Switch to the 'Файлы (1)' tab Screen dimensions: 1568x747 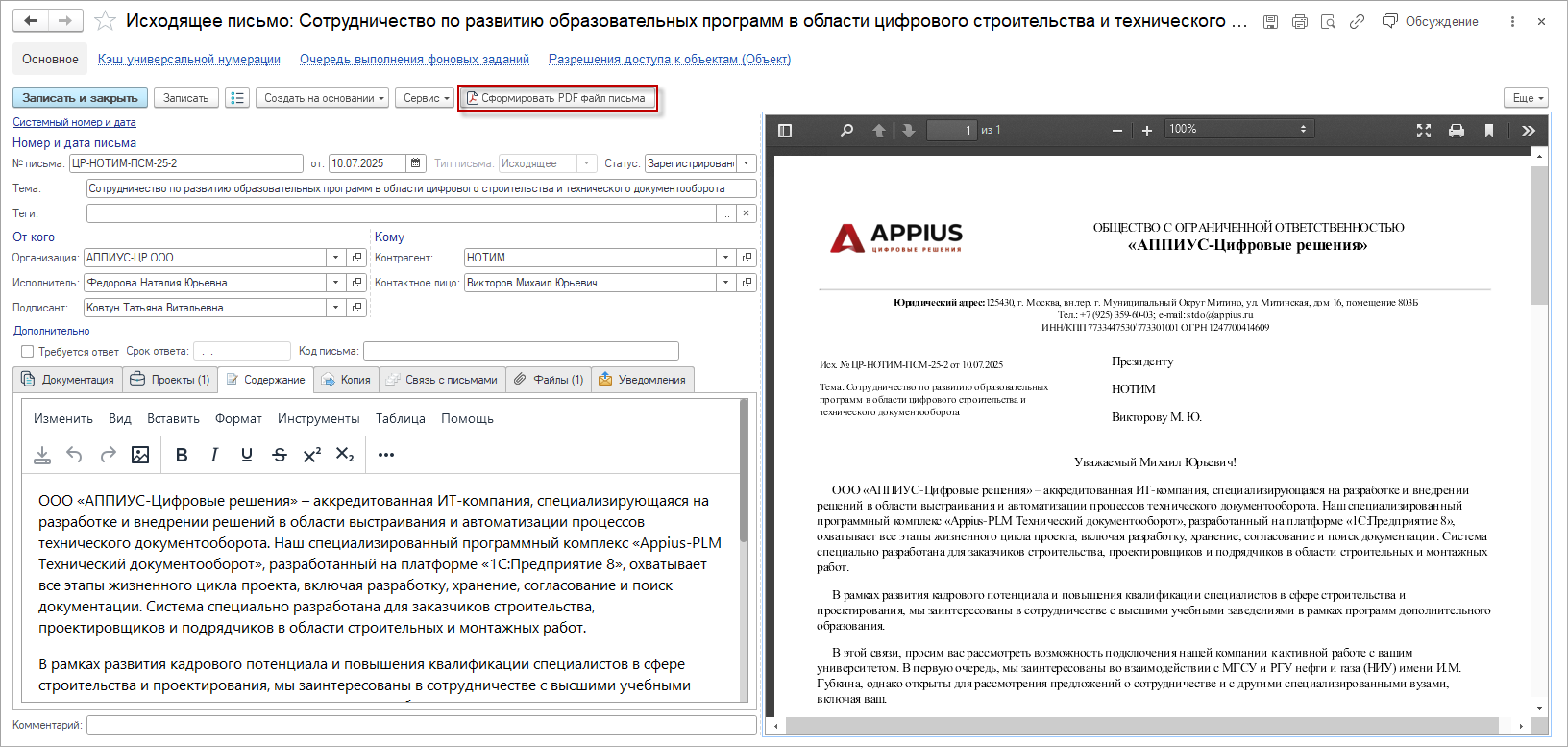(x=549, y=380)
